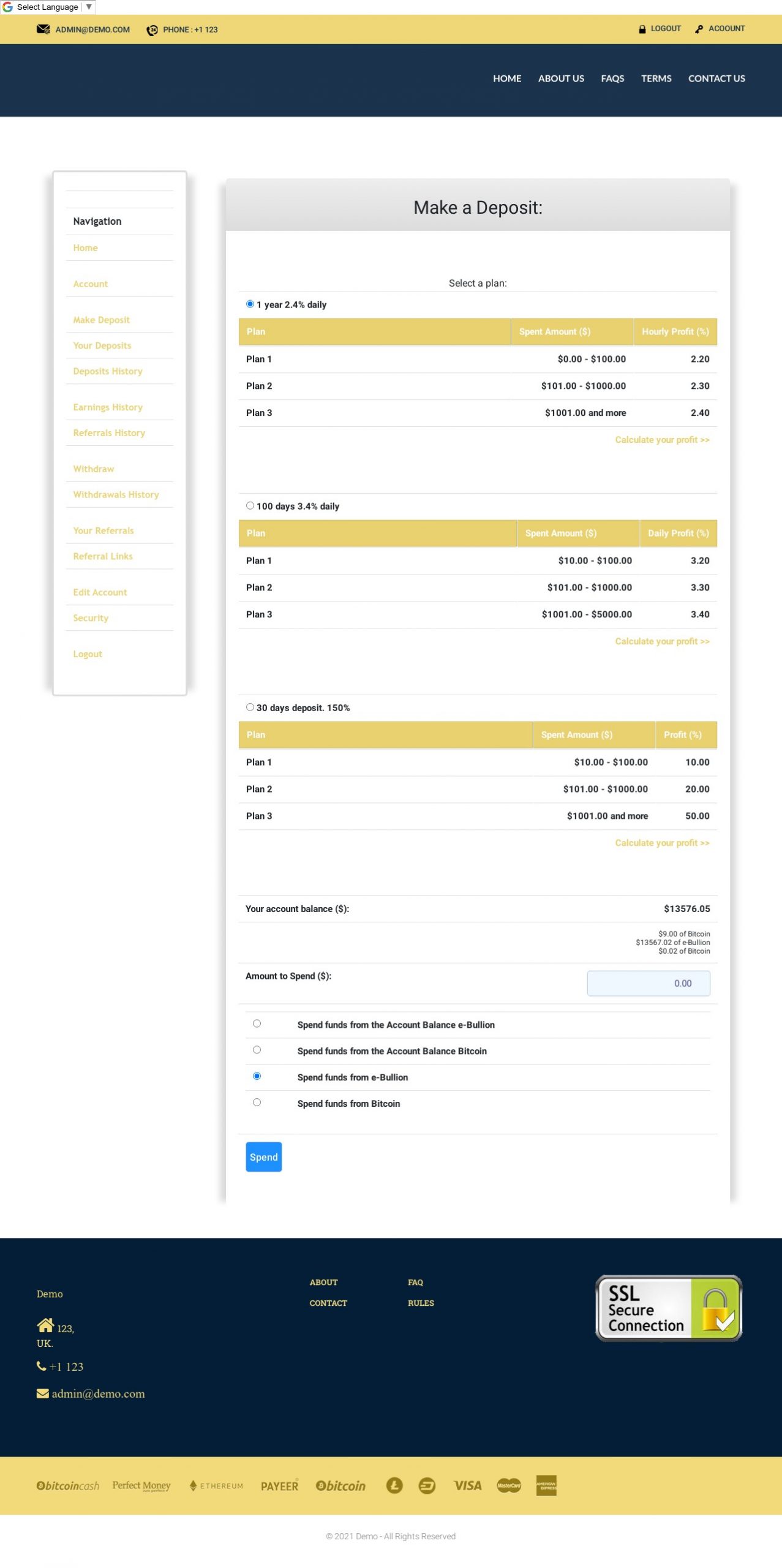Choose spend from Account Balance e-Bullion
Viewport: 782px width, 1568px height.
[x=257, y=1023]
